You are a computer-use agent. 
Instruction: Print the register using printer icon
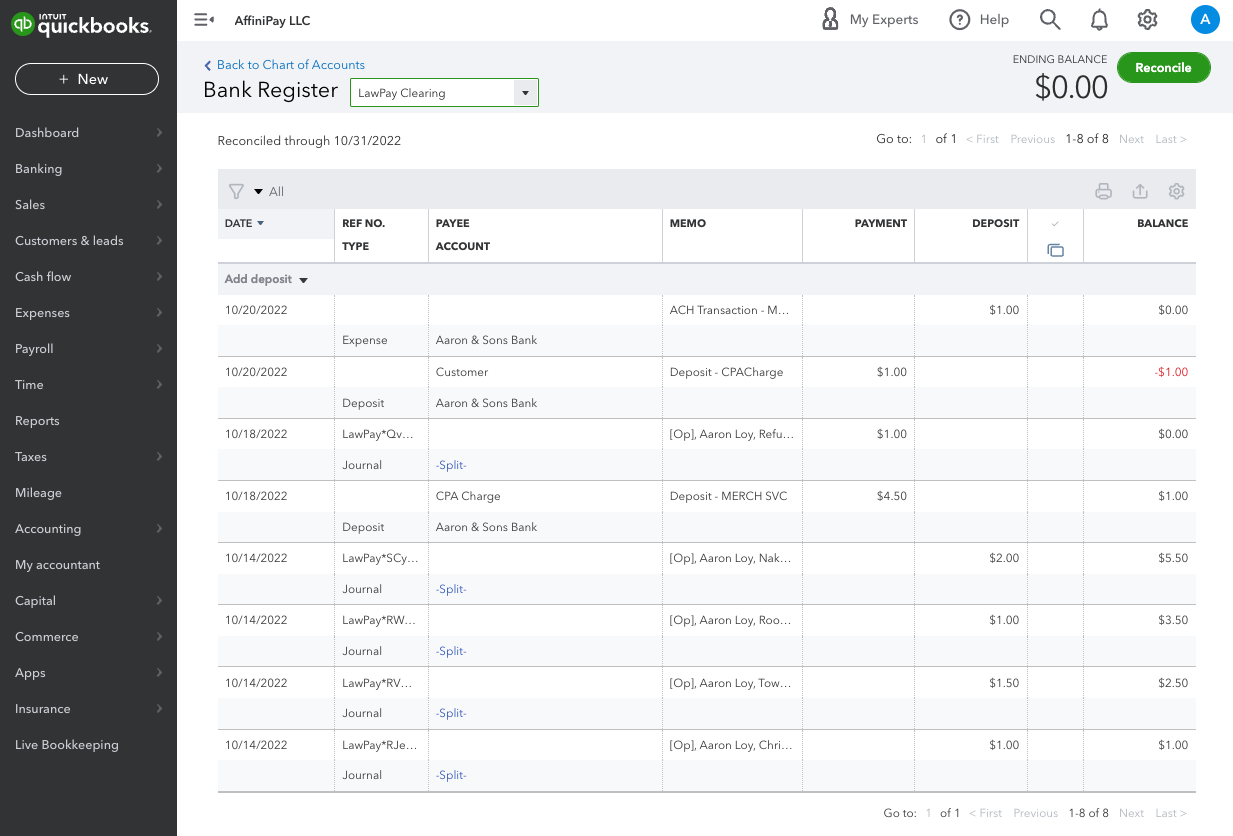point(1103,191)
